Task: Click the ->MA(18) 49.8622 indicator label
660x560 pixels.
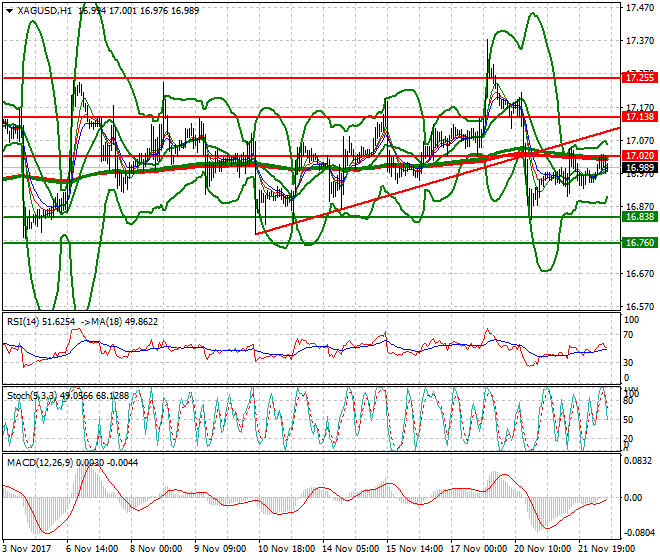Action: [x=118, y=322]
